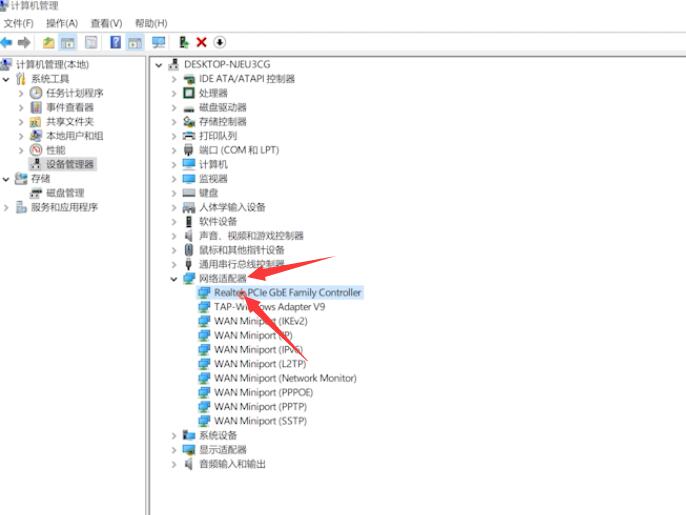Expand the 任务计划程序 node

coord(21,93)
